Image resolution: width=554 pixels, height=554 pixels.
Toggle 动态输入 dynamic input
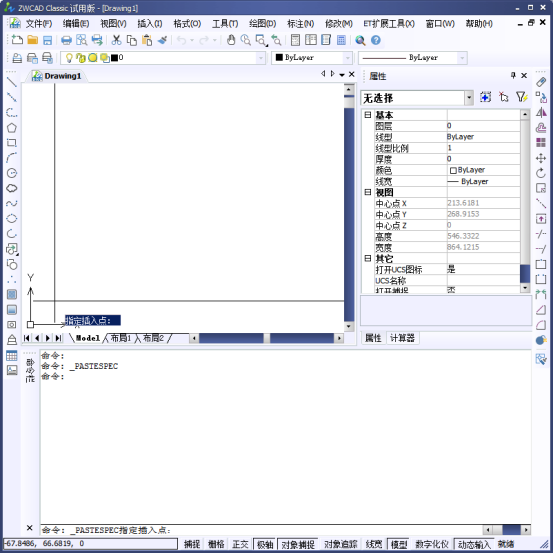pos(474,544)
